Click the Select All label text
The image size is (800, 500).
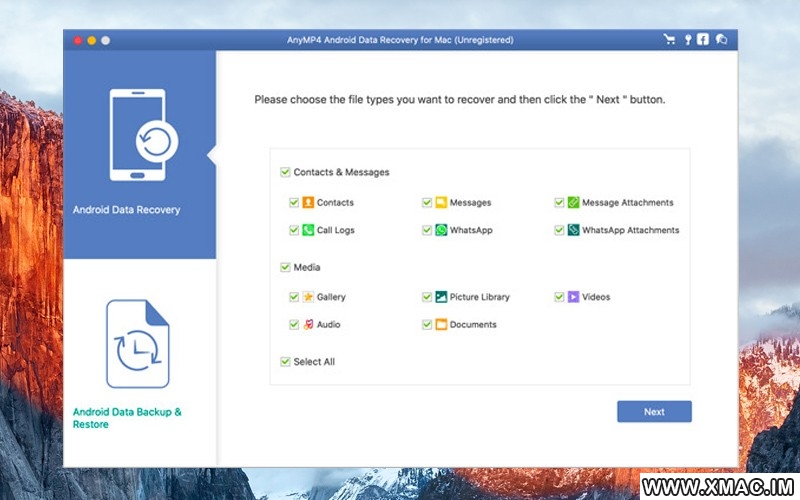314,362
